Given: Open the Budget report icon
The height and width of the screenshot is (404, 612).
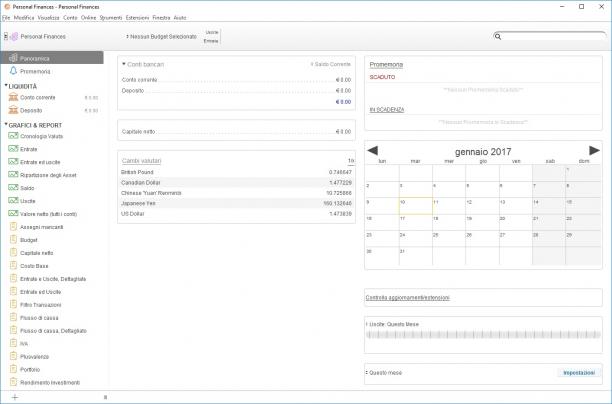Looking at the screenshot, I should click(13, 240).
